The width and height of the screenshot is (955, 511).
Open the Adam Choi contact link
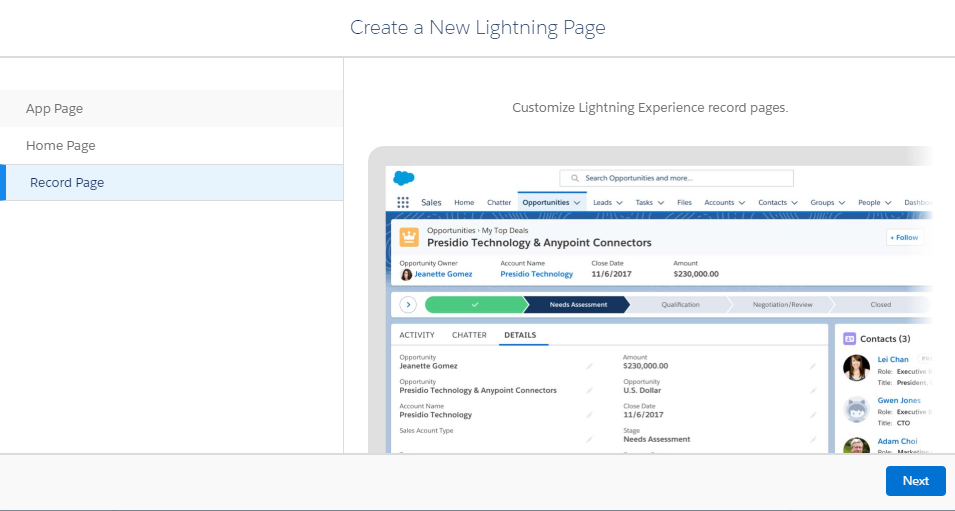click(x=897, y=441)
